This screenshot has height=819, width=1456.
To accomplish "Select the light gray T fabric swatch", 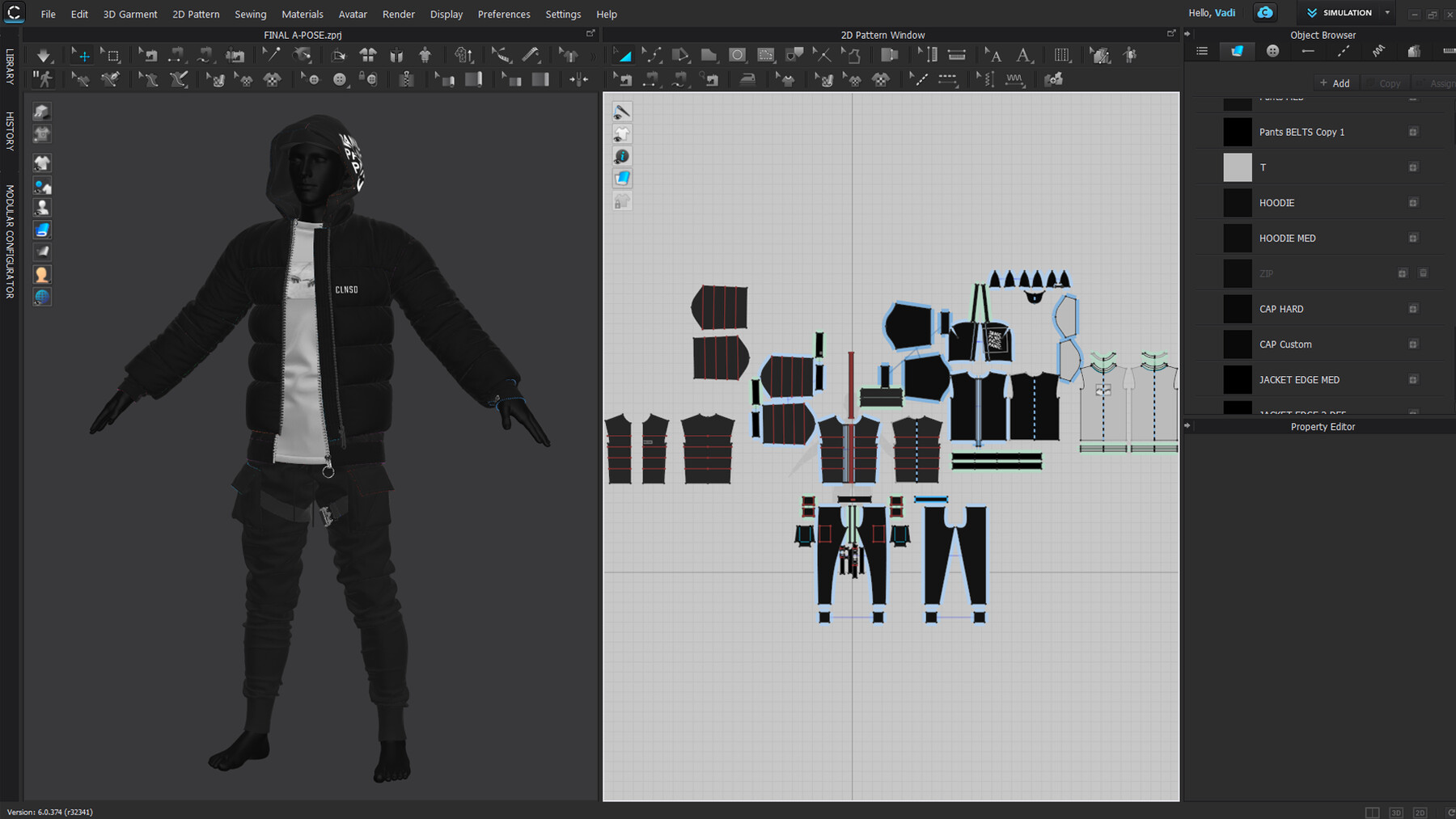I will [x=1237, y=167].
